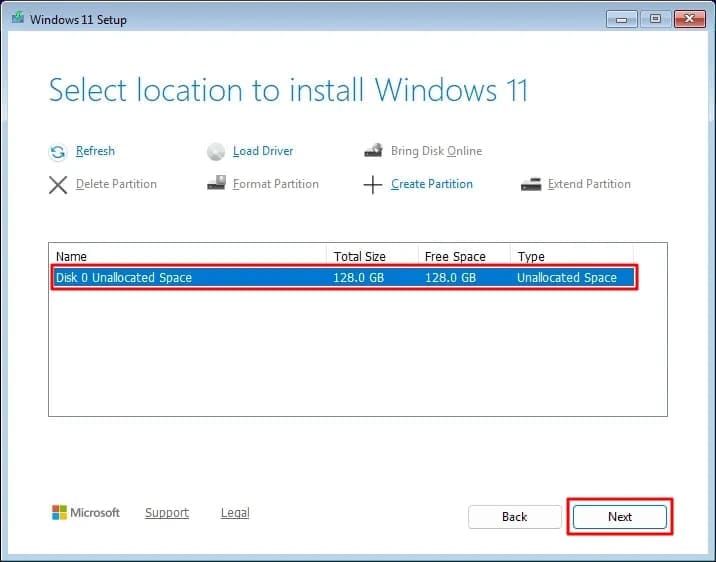
Task: Minimize the Windows 11 Setup window
Action: pos(621,19)
